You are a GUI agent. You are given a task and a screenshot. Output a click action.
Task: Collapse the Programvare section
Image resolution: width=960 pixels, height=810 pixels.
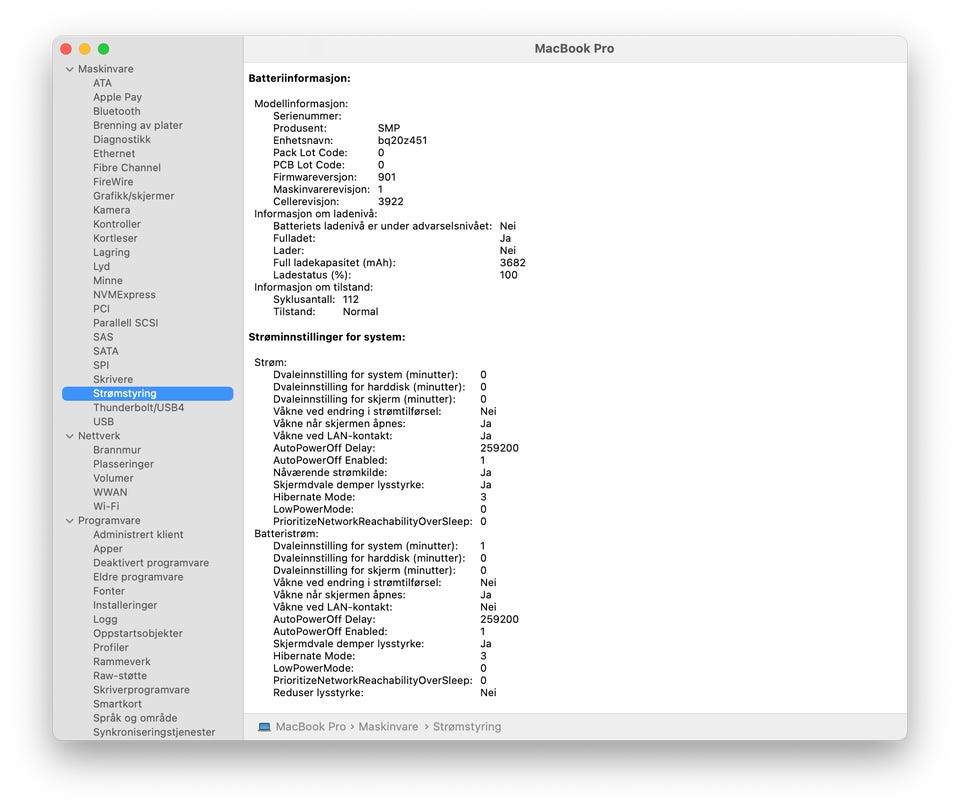[x=69, y=520]
